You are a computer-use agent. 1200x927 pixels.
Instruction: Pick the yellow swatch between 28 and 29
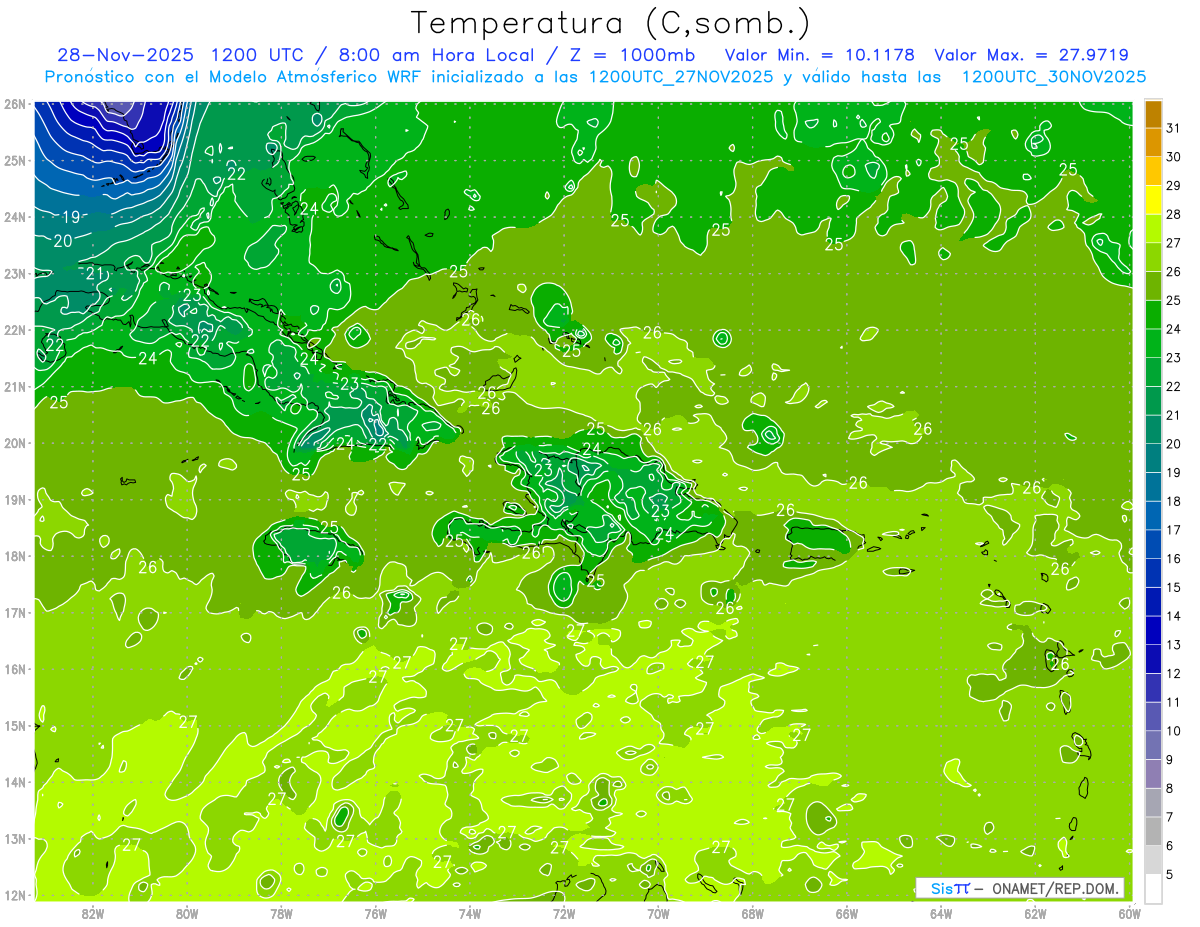pos(1153,200)
